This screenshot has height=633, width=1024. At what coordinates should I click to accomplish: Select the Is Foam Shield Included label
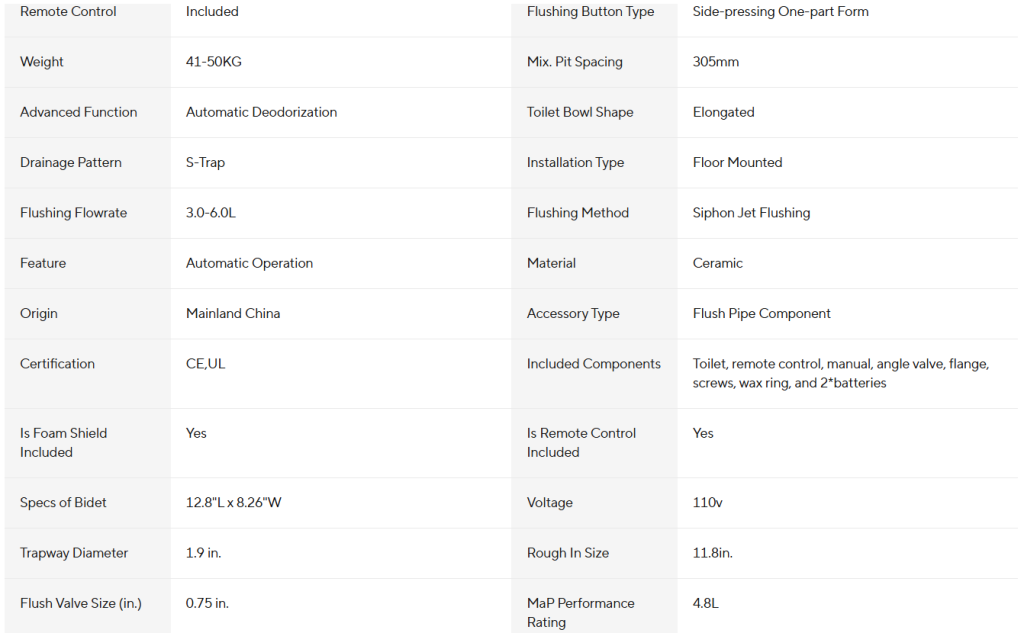63,442
